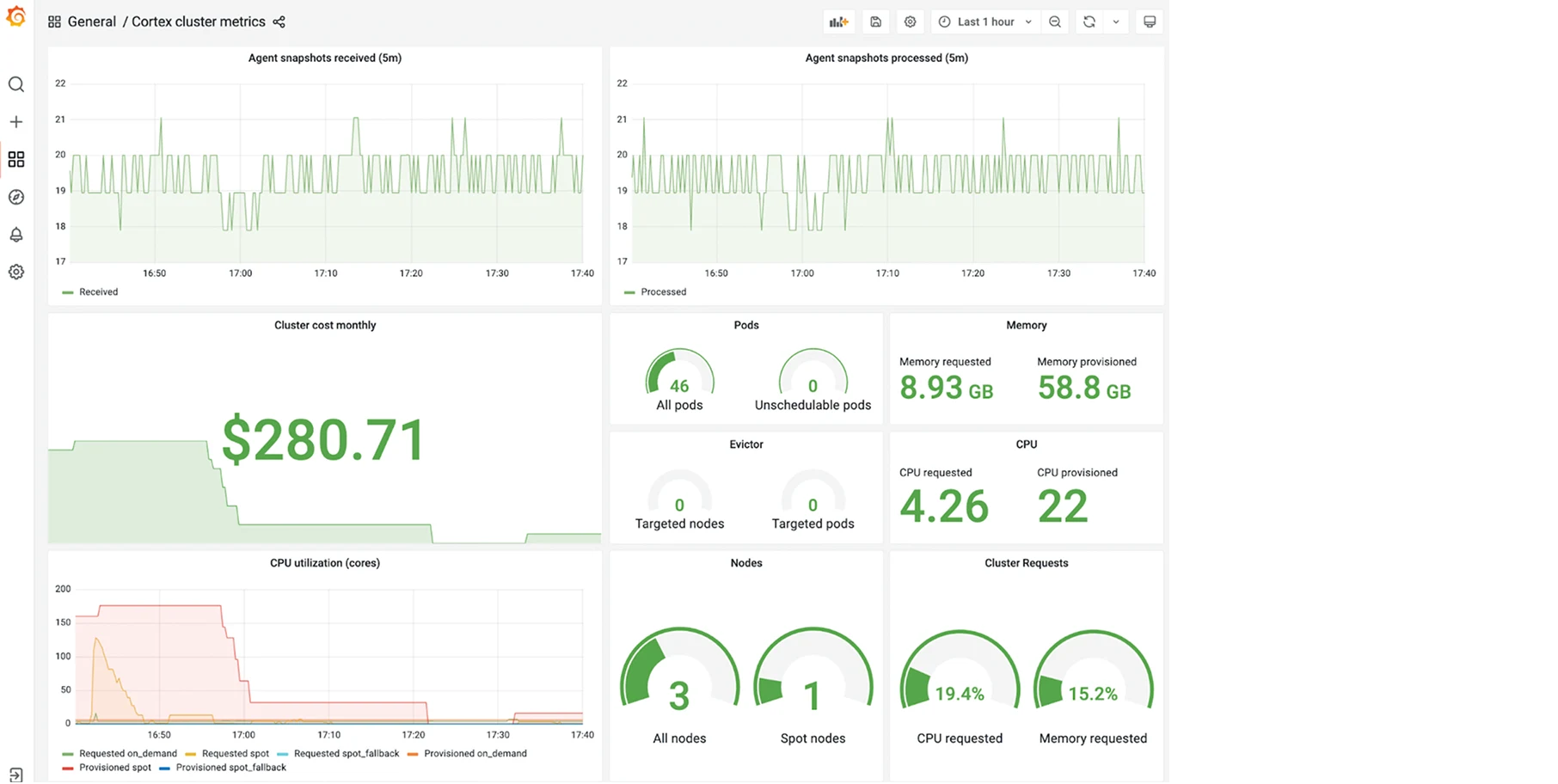Click the Grafana logo home icon
This screenshot has width=1558, height=784.
16,16
